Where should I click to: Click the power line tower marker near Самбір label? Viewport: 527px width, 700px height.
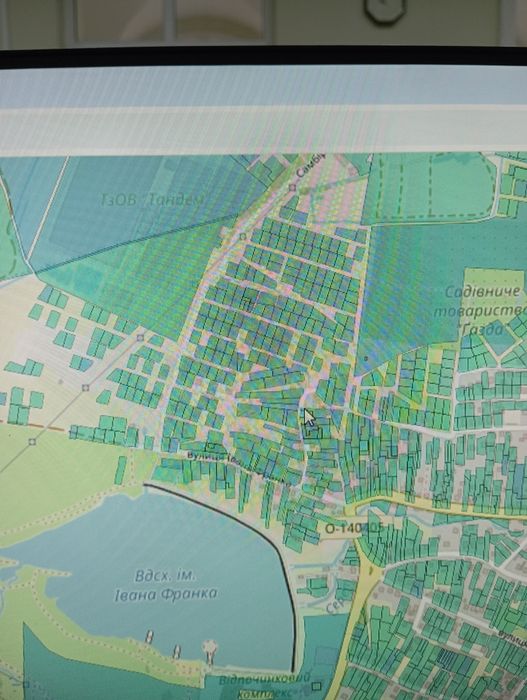pyautogui.click(x=293, y=187)
